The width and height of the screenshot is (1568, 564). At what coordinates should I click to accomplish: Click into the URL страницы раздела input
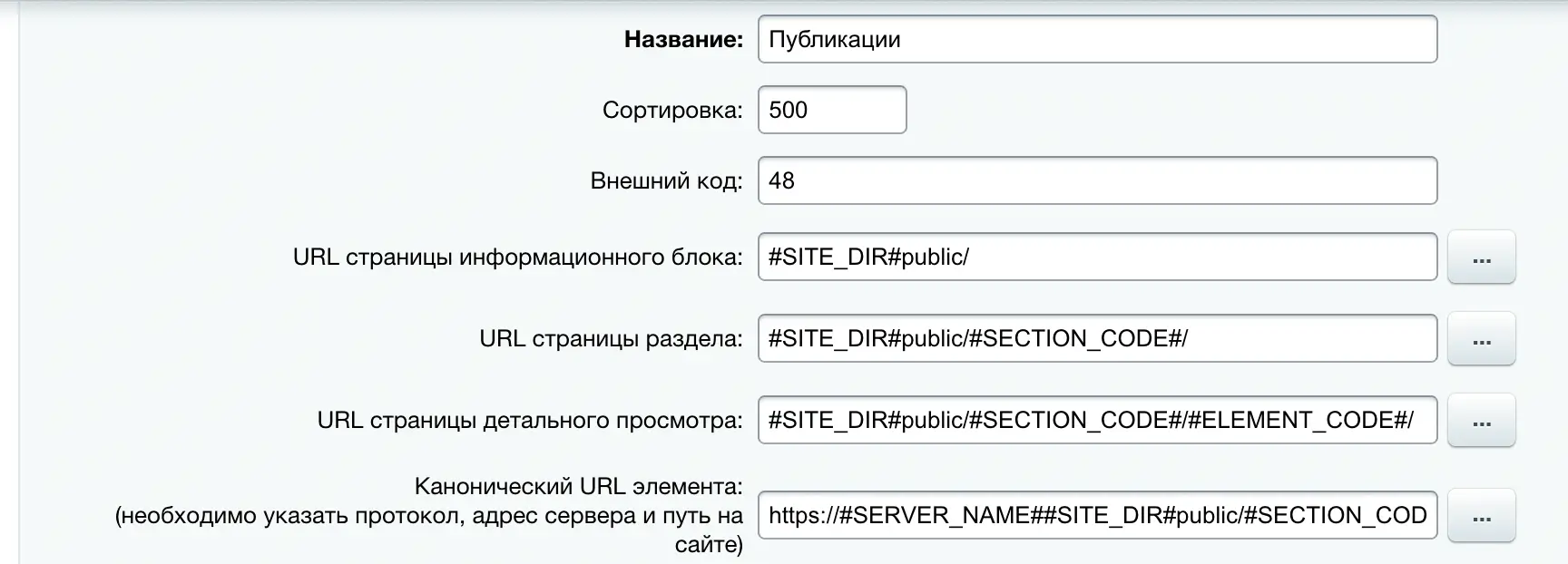tap(1096, 338)
